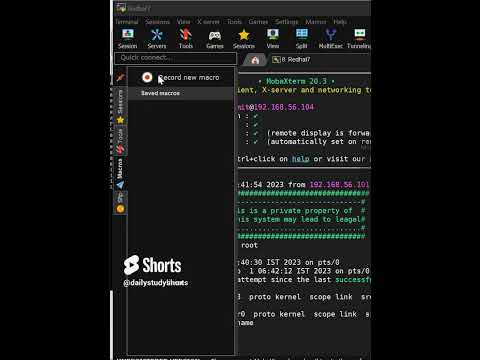Click the orange circle sidebar icon
The image size is (480, 360).
(x=120, y=209)
